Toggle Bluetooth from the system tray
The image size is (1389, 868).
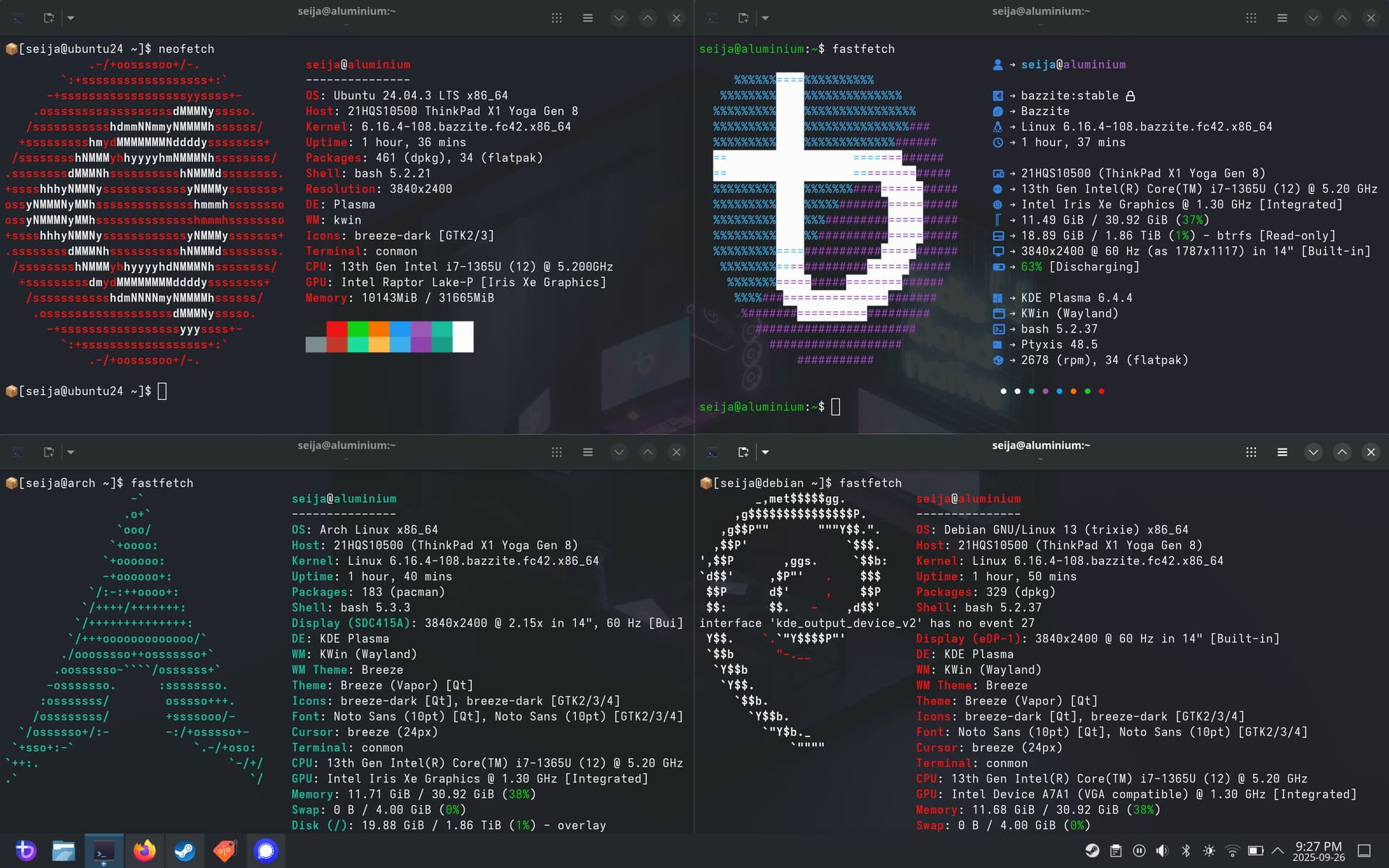(x=1186, y=851)
